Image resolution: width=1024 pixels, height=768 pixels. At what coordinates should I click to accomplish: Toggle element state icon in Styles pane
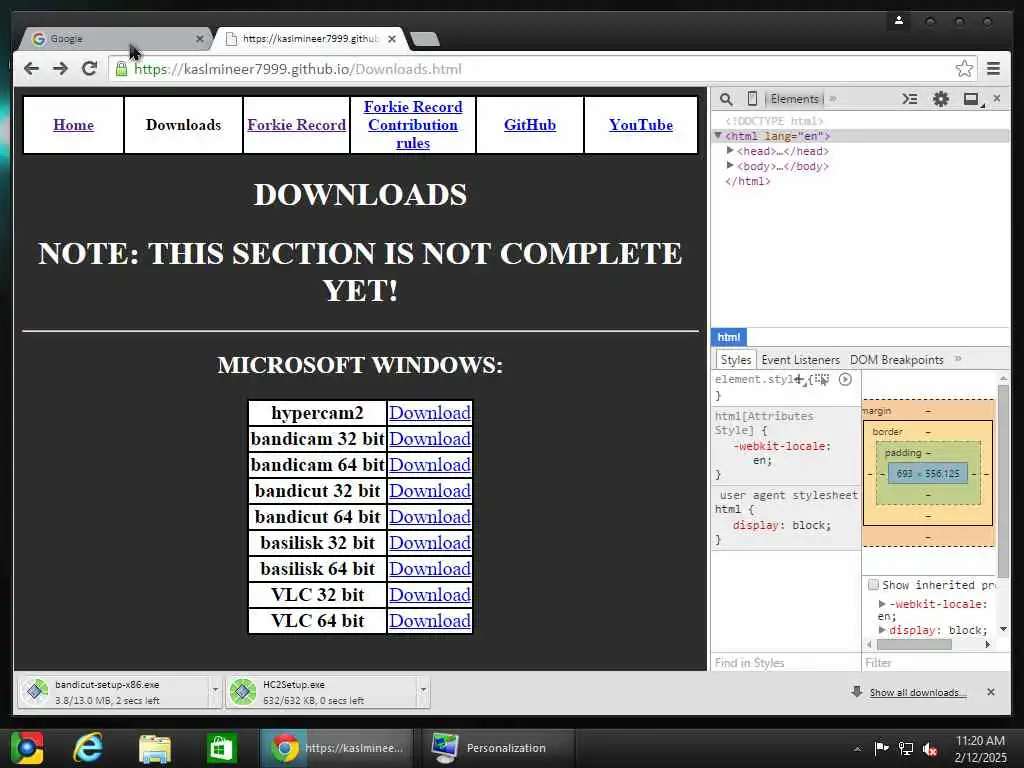822,379
